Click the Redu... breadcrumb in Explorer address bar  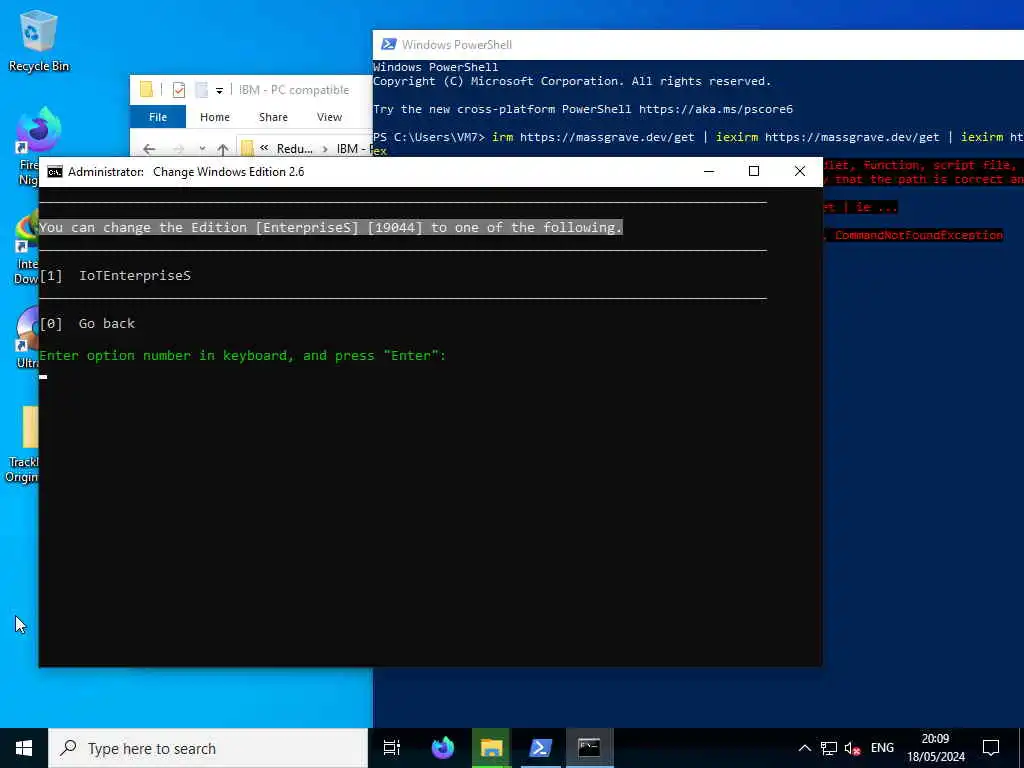(x=295, y=149)
